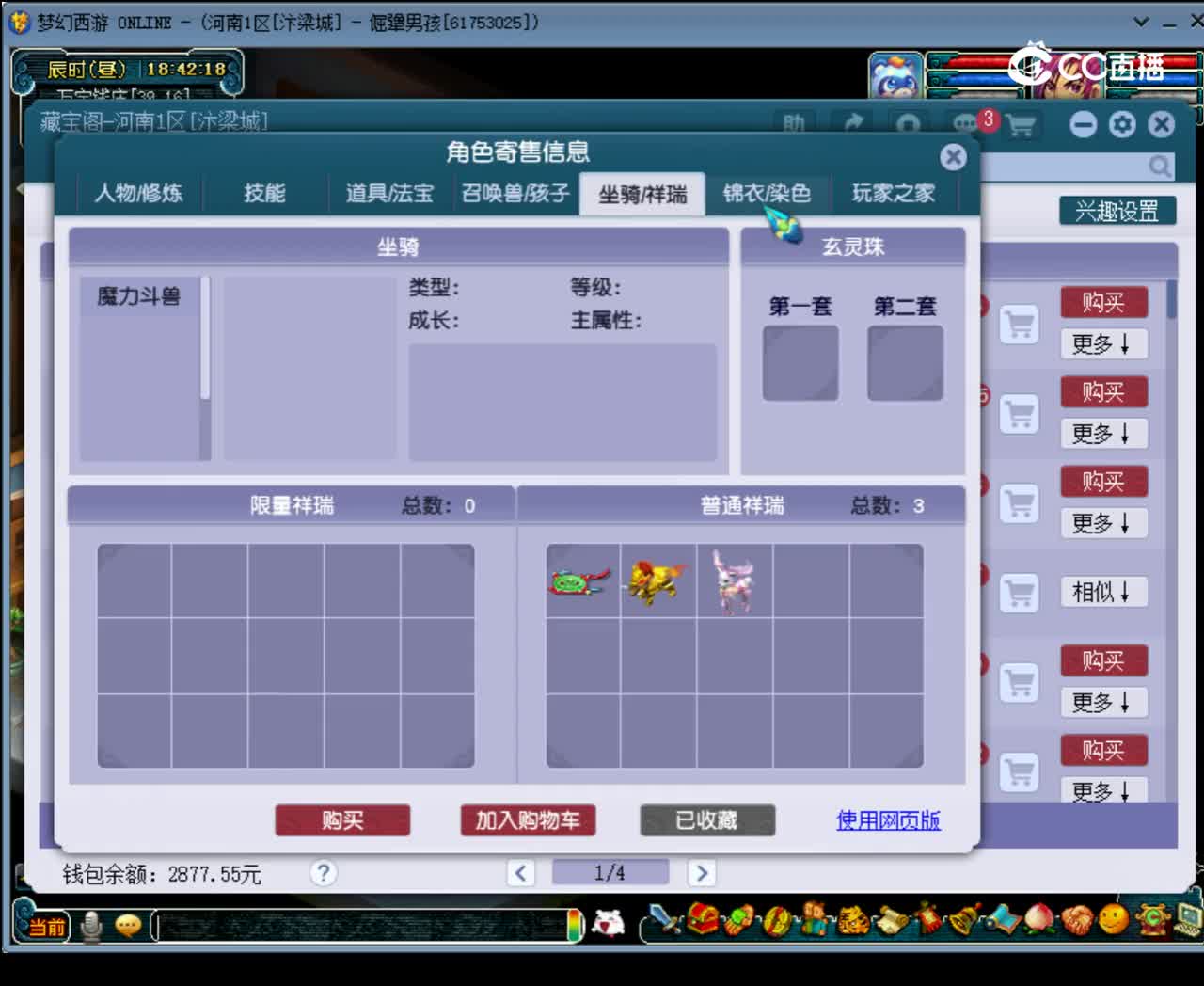This screenshot has height=986, width=1204.
Task: Click the microphone voice icon
Action: point(91,927)
